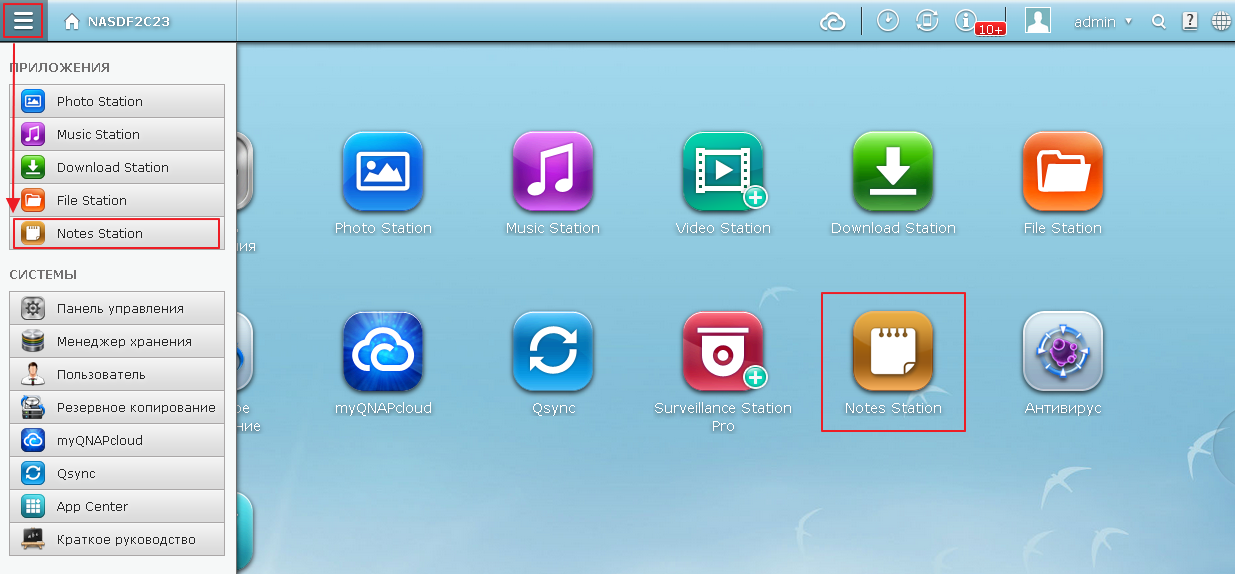Launch Photo Station desktop icon
1235x574 pixels.
click(x=383, y=171)
